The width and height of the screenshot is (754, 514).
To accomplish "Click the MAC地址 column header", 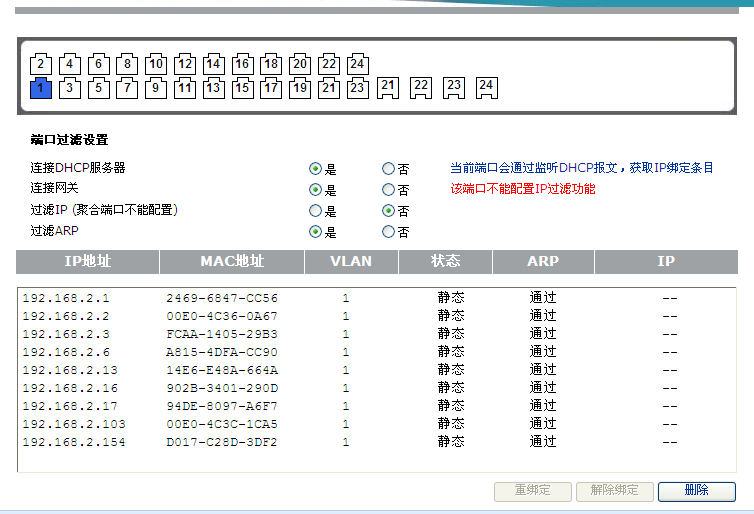I will point(231,262).
